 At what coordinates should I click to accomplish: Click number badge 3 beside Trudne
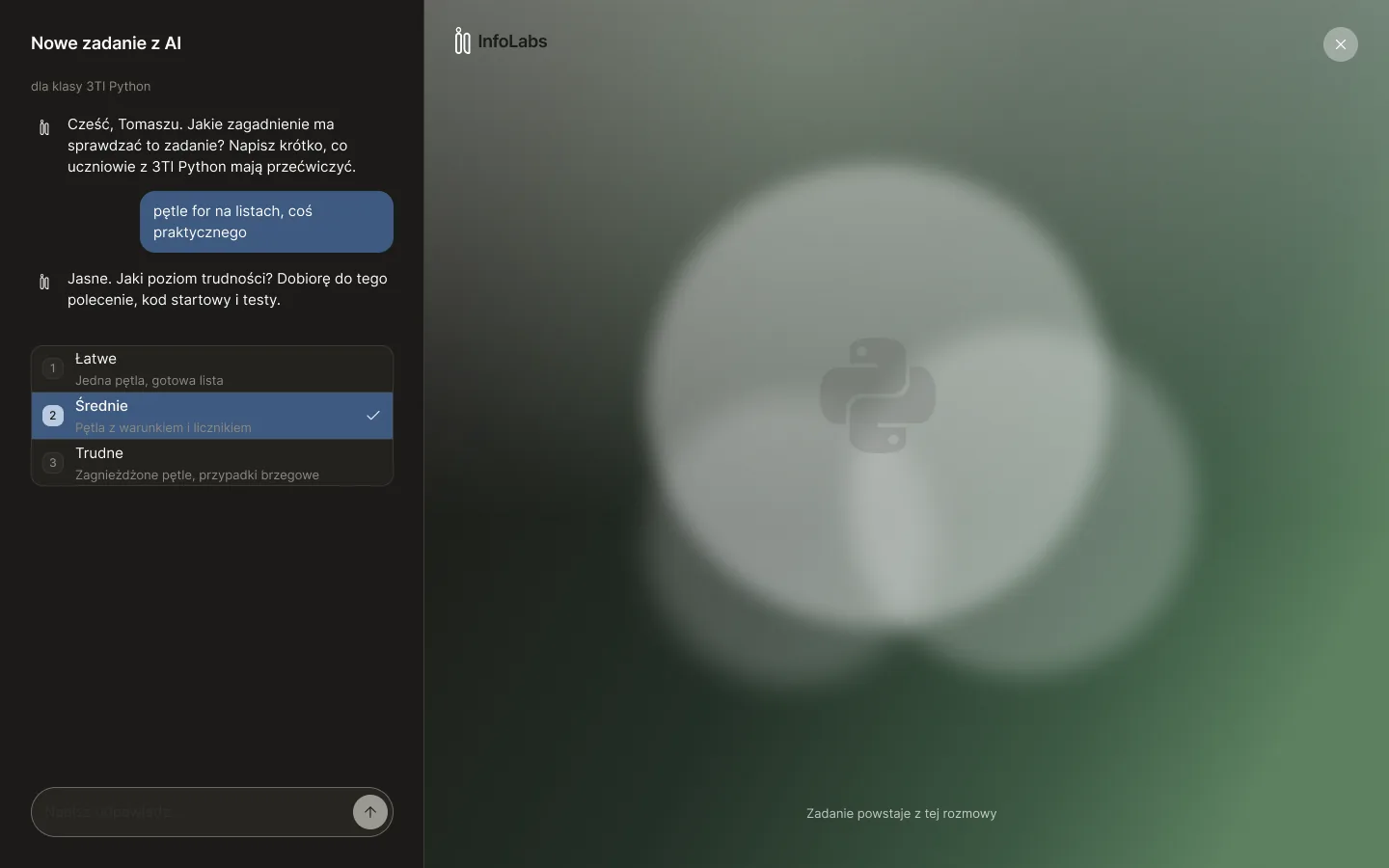click(53, 463)
